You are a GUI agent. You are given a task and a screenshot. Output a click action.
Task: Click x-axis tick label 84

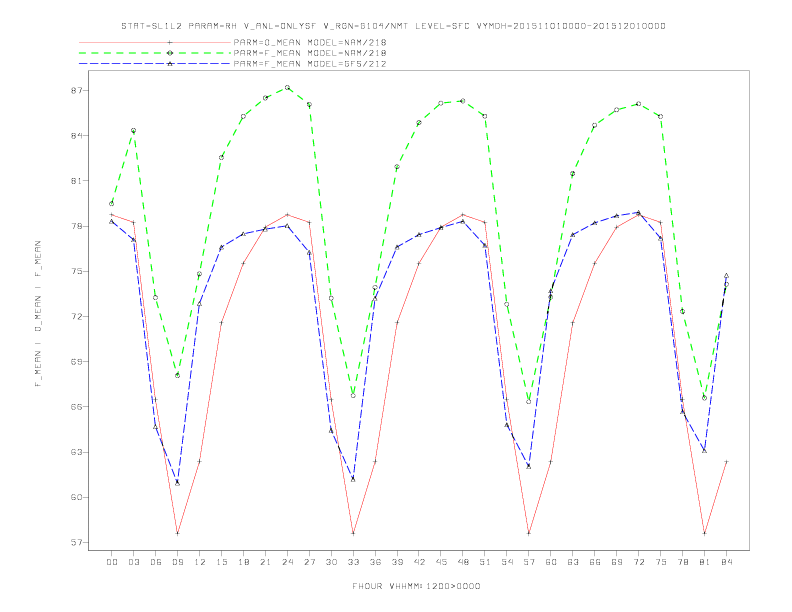726,562
